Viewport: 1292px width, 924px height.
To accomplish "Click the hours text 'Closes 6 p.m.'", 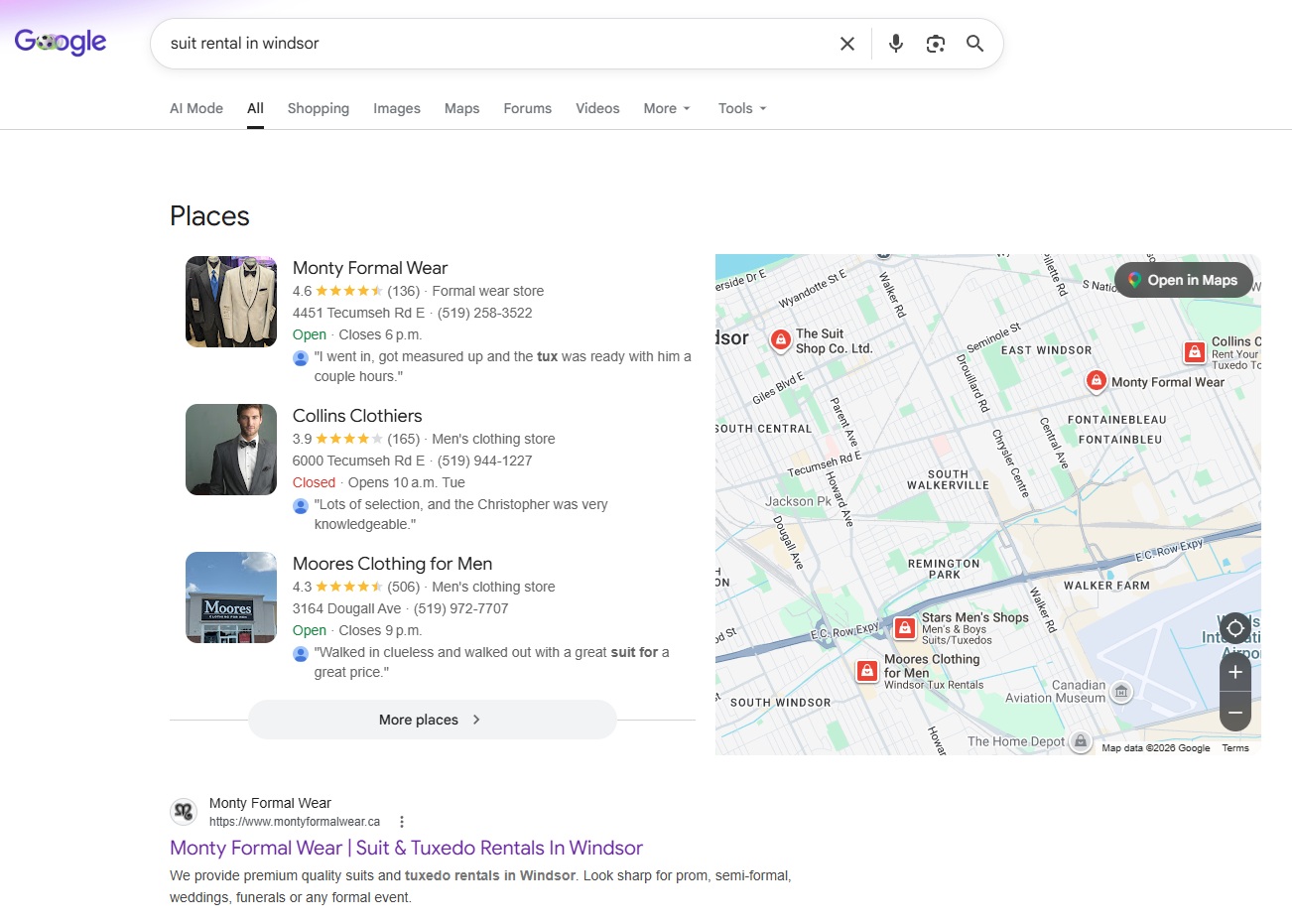I will [x=380, y=334].
